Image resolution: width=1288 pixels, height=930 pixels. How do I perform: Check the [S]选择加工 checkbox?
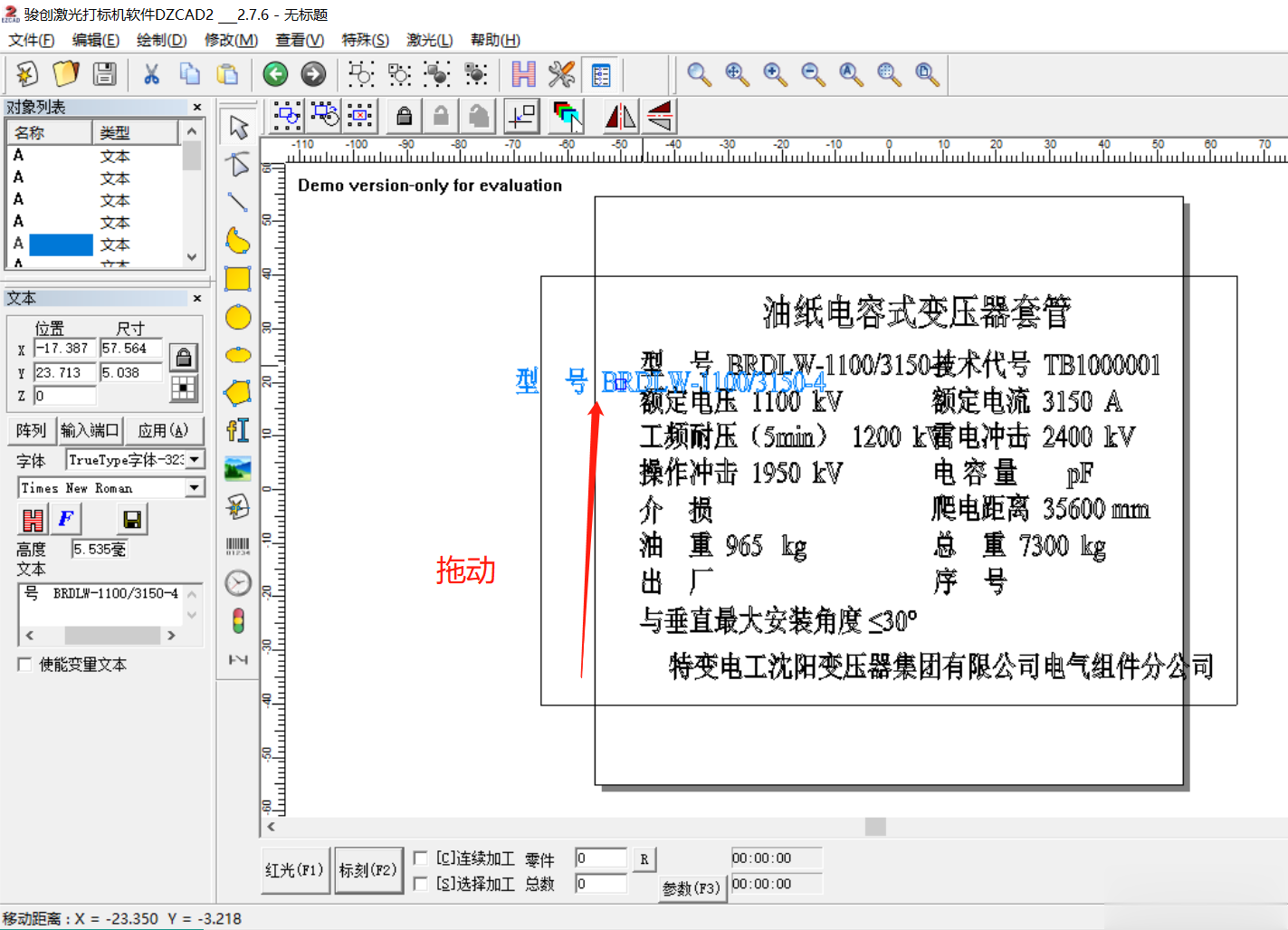click(x=420, y=883)
